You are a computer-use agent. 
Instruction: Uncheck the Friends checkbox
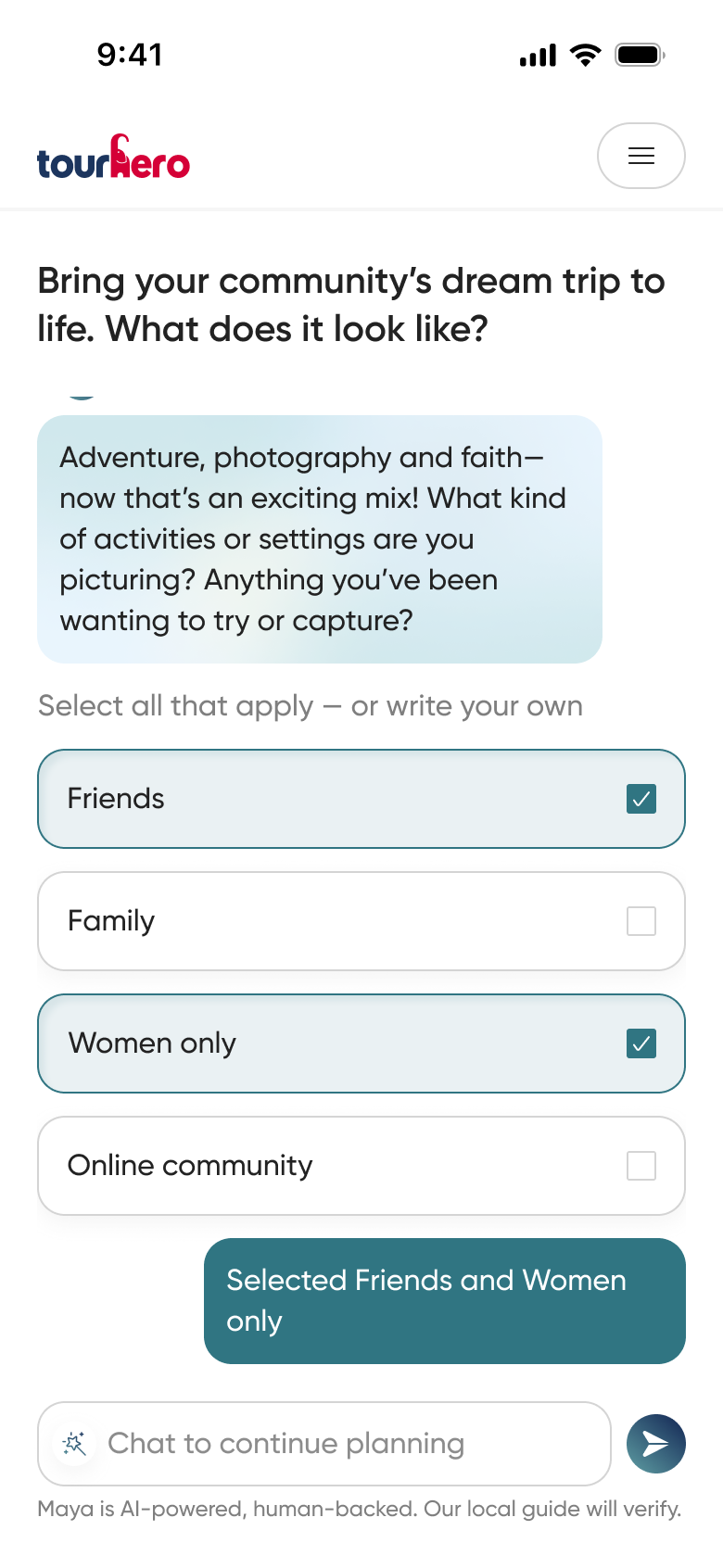pos(641,799)
